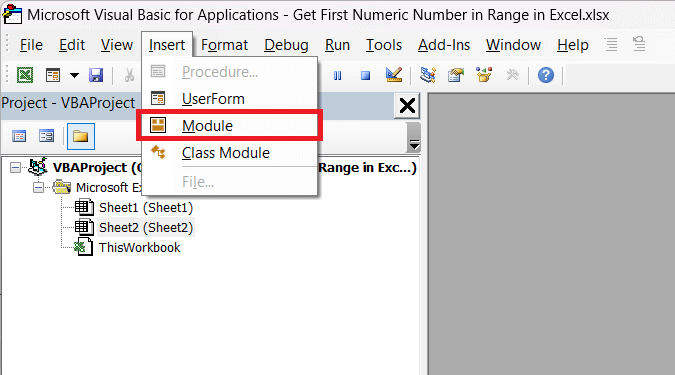Open Project Explorer toolbar icon

click(428, 75)
